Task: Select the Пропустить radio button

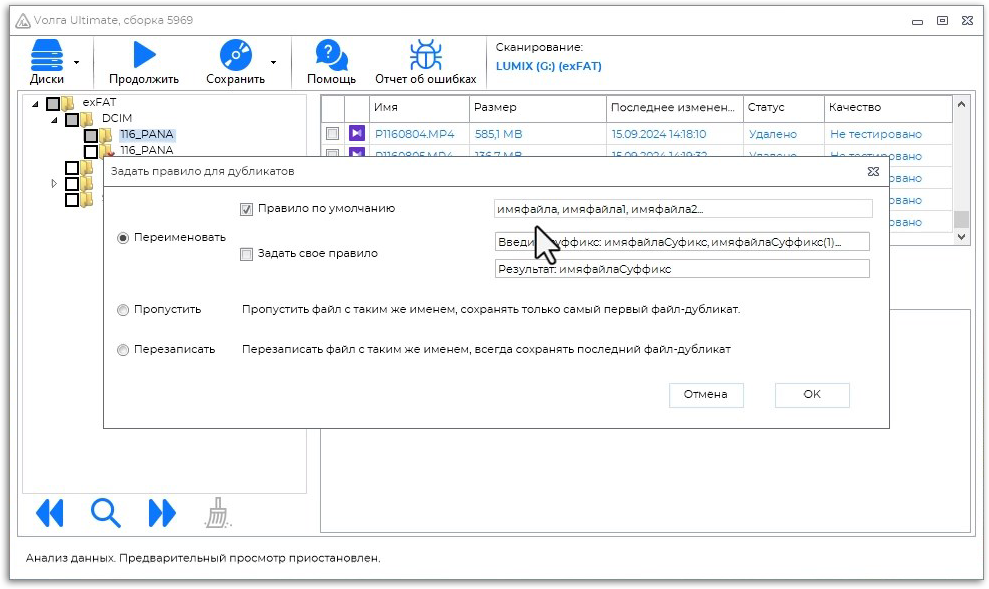Action: pyautogui.click(x=123, y=310)
